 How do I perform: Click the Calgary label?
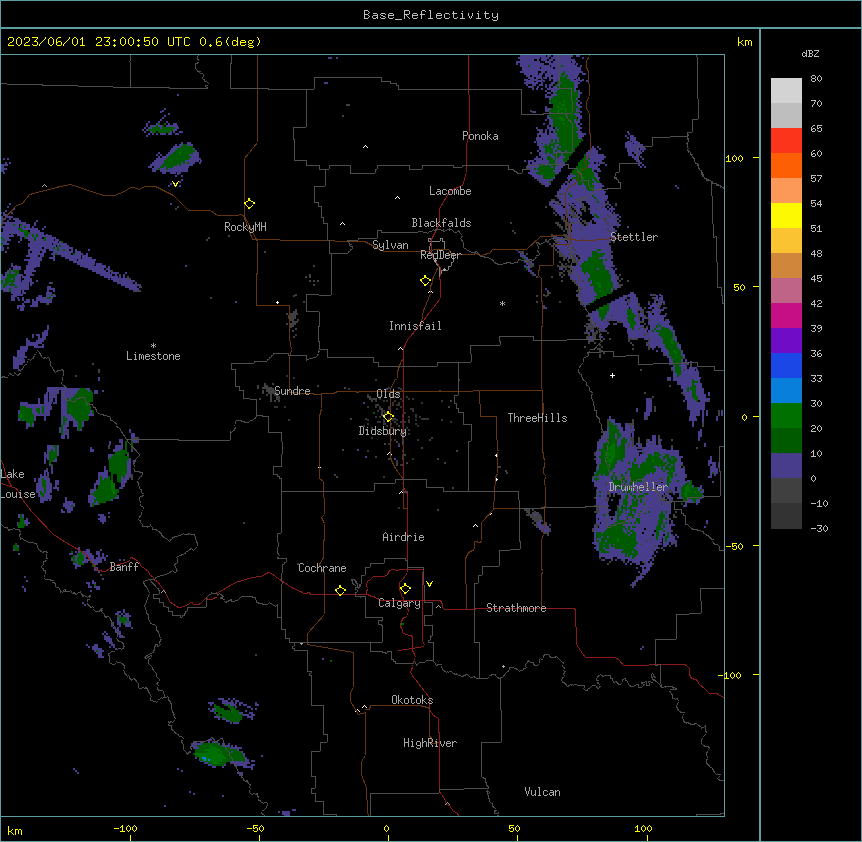(x=400, y=603)
